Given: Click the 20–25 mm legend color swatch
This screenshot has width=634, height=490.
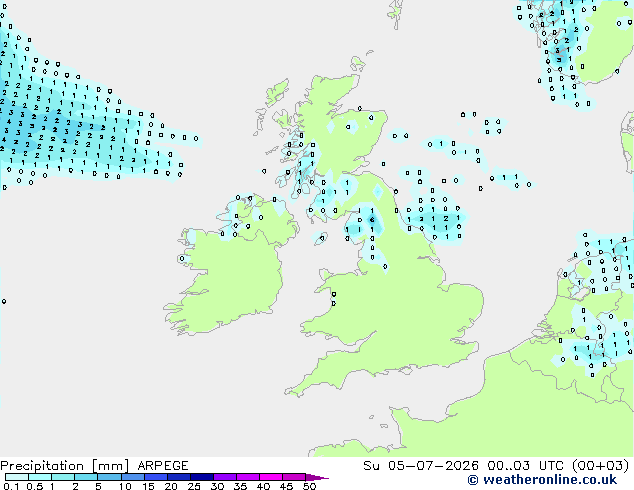Looking at the screenshot, I should click(179, 477).
